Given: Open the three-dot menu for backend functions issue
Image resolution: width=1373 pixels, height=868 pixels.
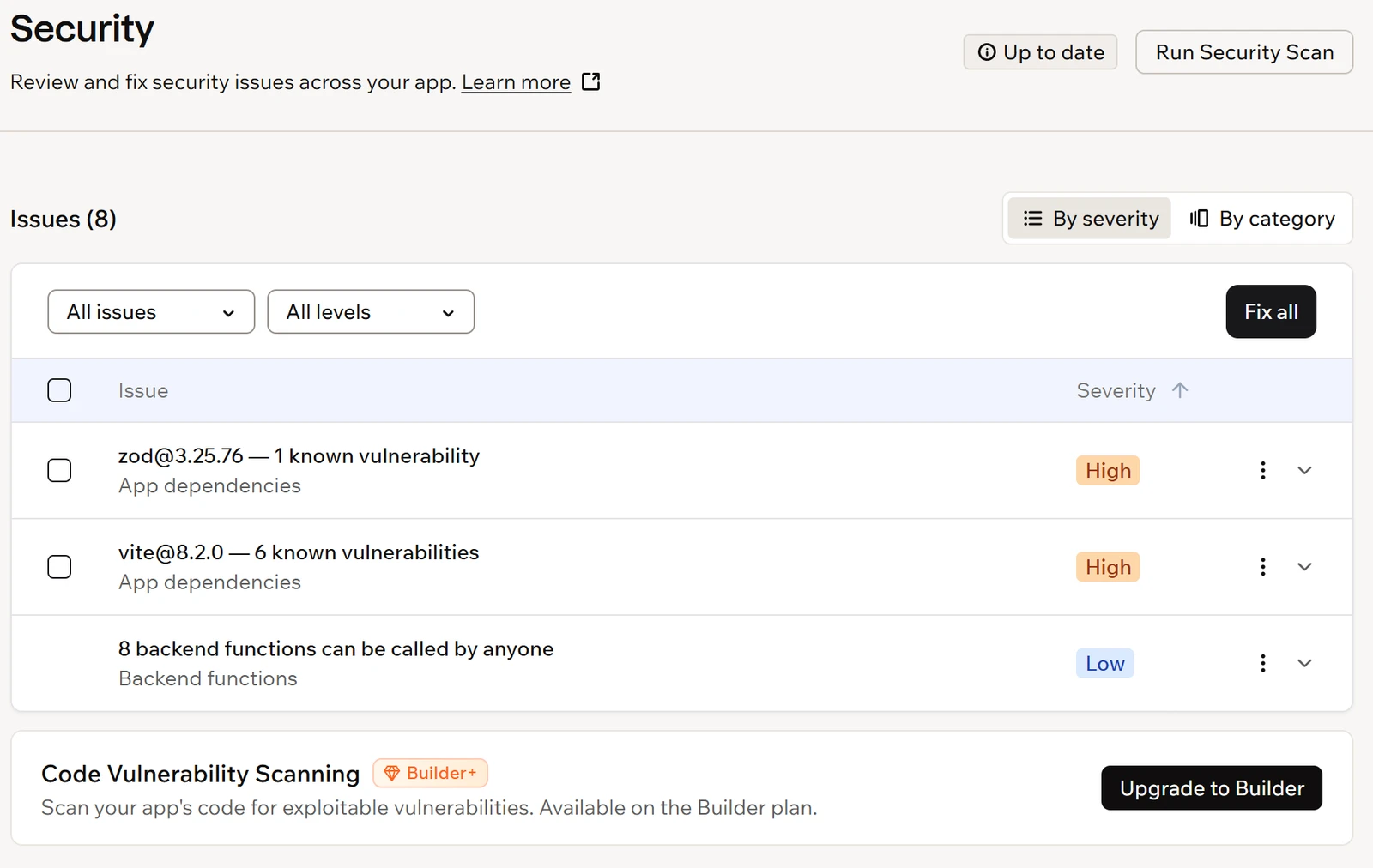Looking at the screenshot, I should (1262, 663).
